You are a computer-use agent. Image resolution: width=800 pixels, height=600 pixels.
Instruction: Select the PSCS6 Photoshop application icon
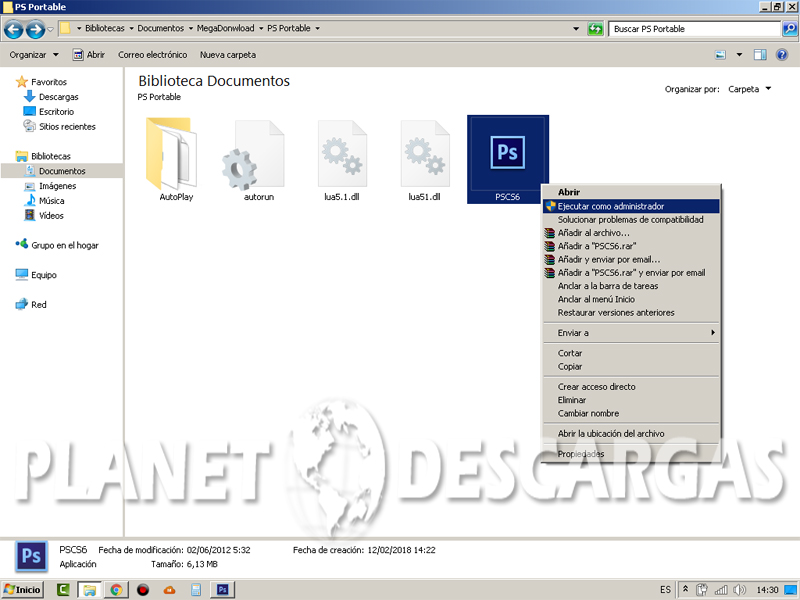click(x=508, y=159)
